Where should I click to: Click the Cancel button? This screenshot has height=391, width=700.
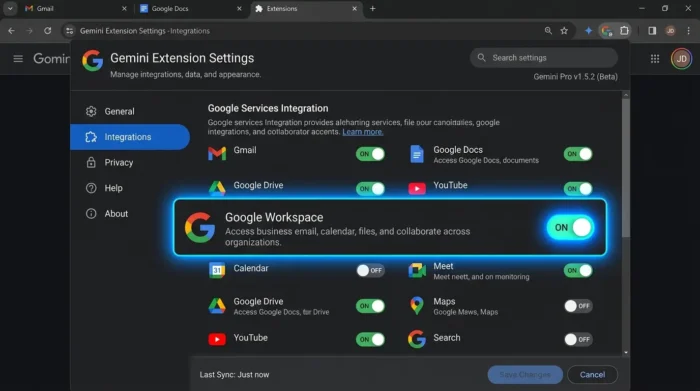592,374
